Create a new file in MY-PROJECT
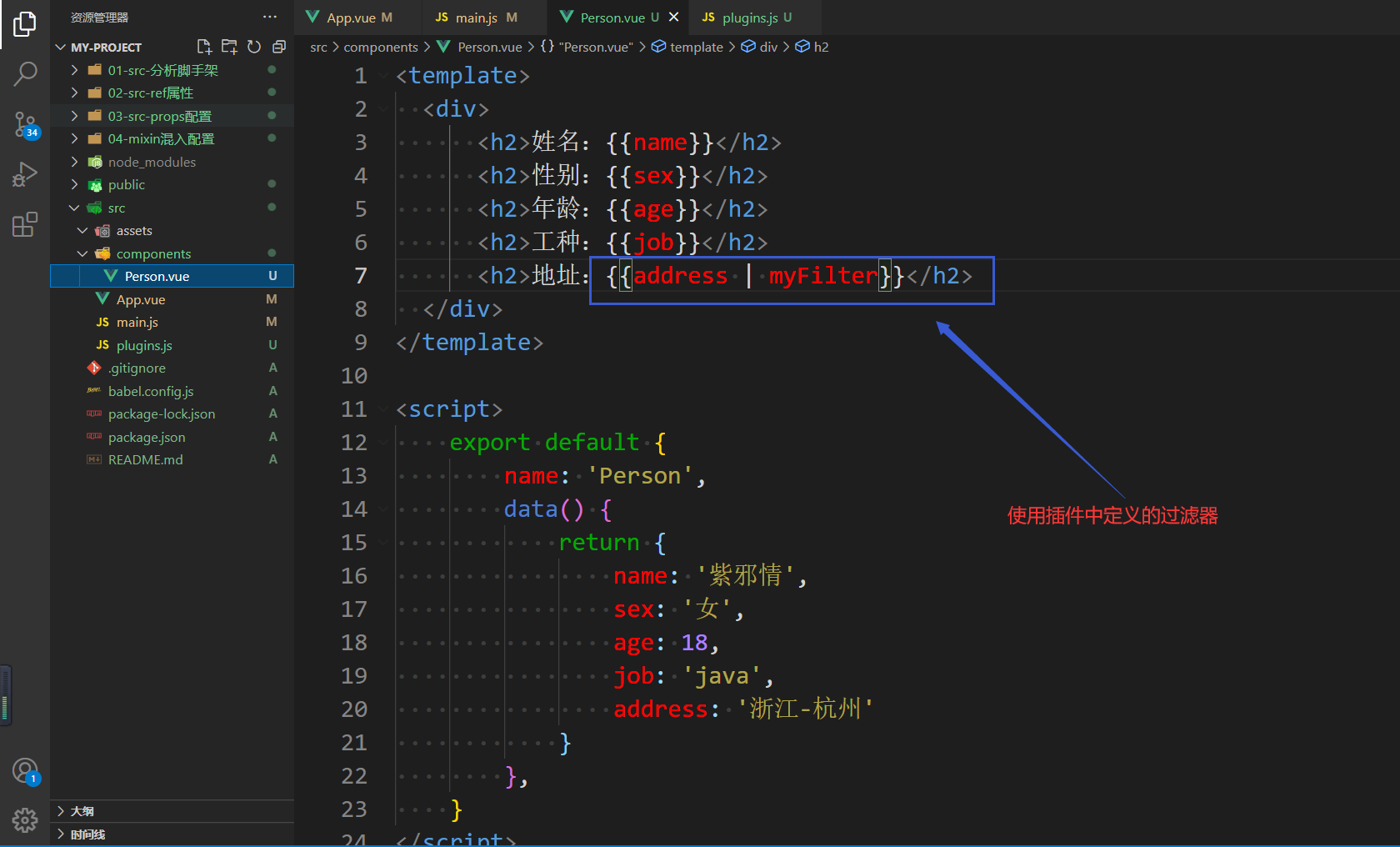 204,47
